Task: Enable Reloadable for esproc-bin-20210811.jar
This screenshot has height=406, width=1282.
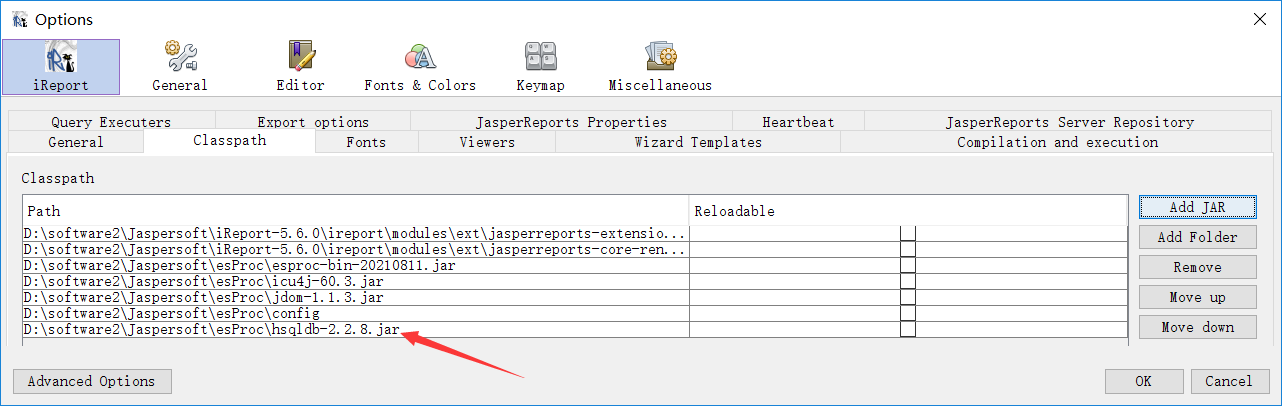Action: tap(908, 265)
